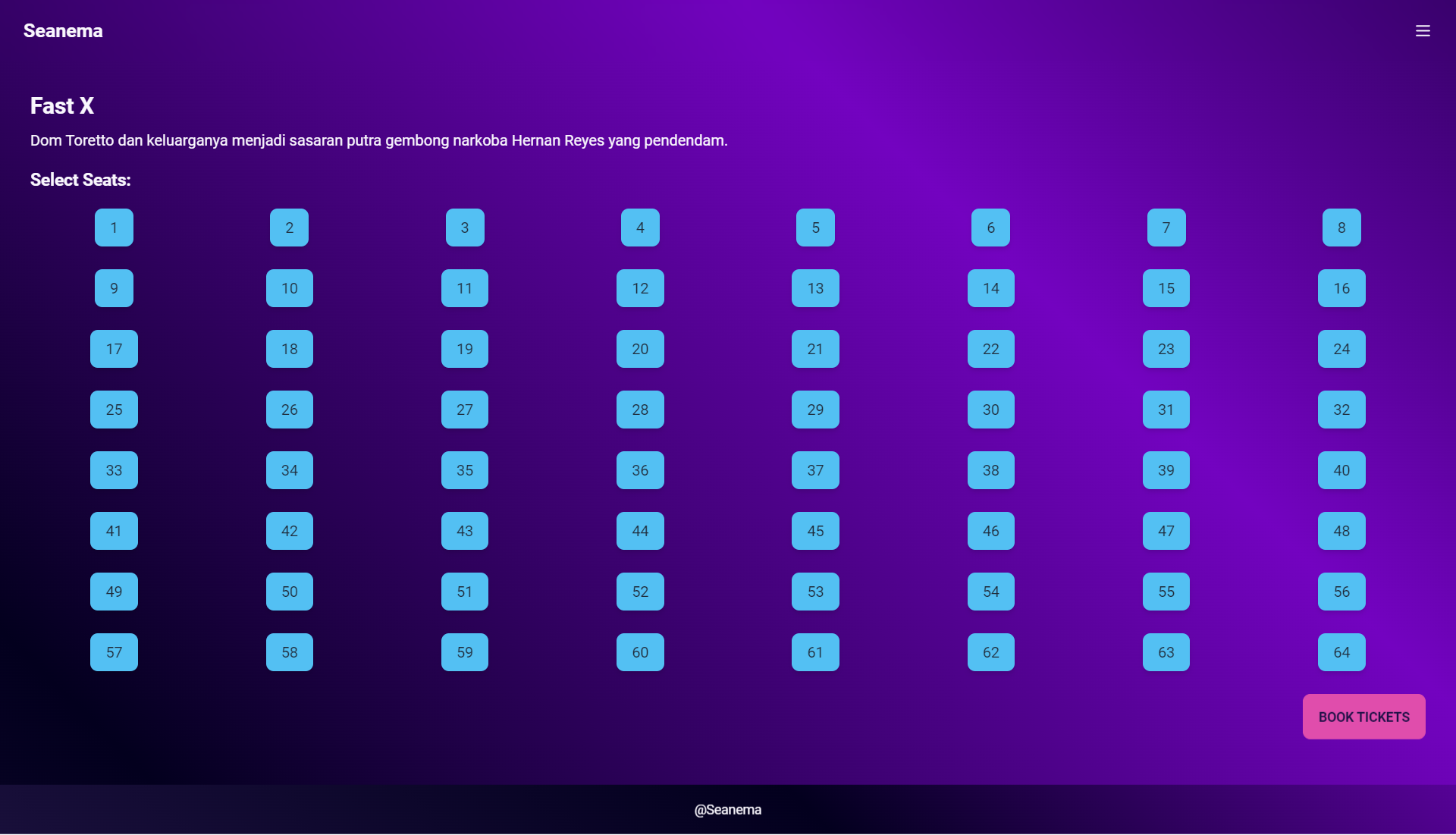Image resolution: width=1456 pixels, height=835 pixels.
Task: Select seat 28
Action: point(640,410)
